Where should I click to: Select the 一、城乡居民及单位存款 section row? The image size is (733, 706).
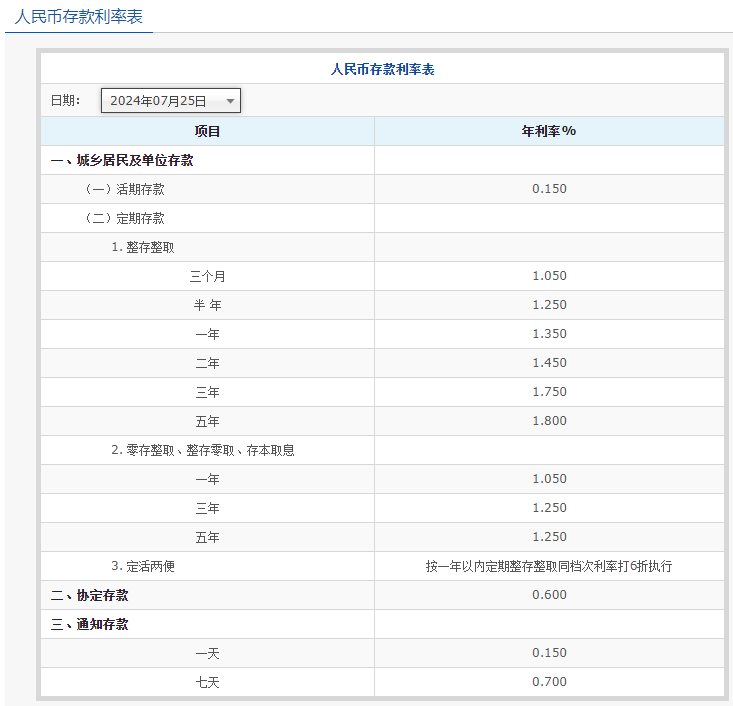coord(122,160)
